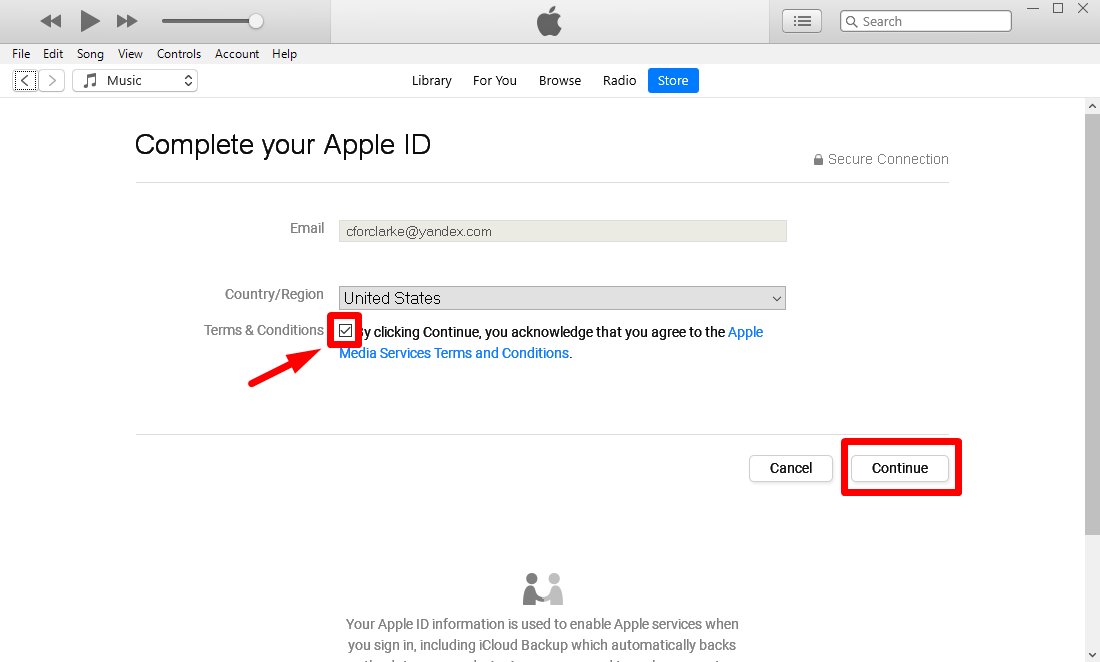Image resolution: width=1100 pixels, height=662 pixels.
Task: Click the search magnifier icon
Action: tap(851, 21)
